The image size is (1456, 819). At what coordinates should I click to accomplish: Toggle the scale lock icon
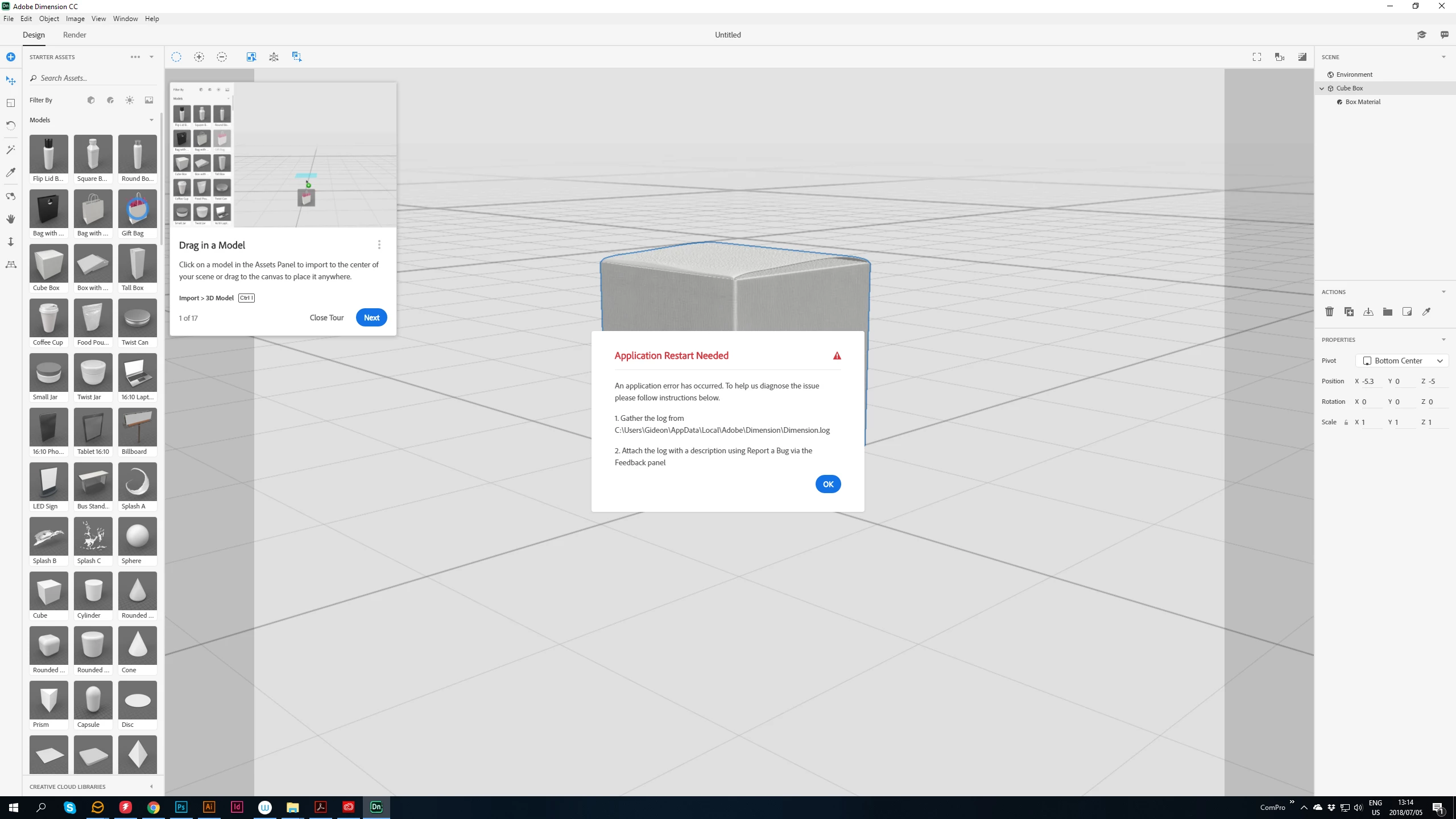(1346, 423)
